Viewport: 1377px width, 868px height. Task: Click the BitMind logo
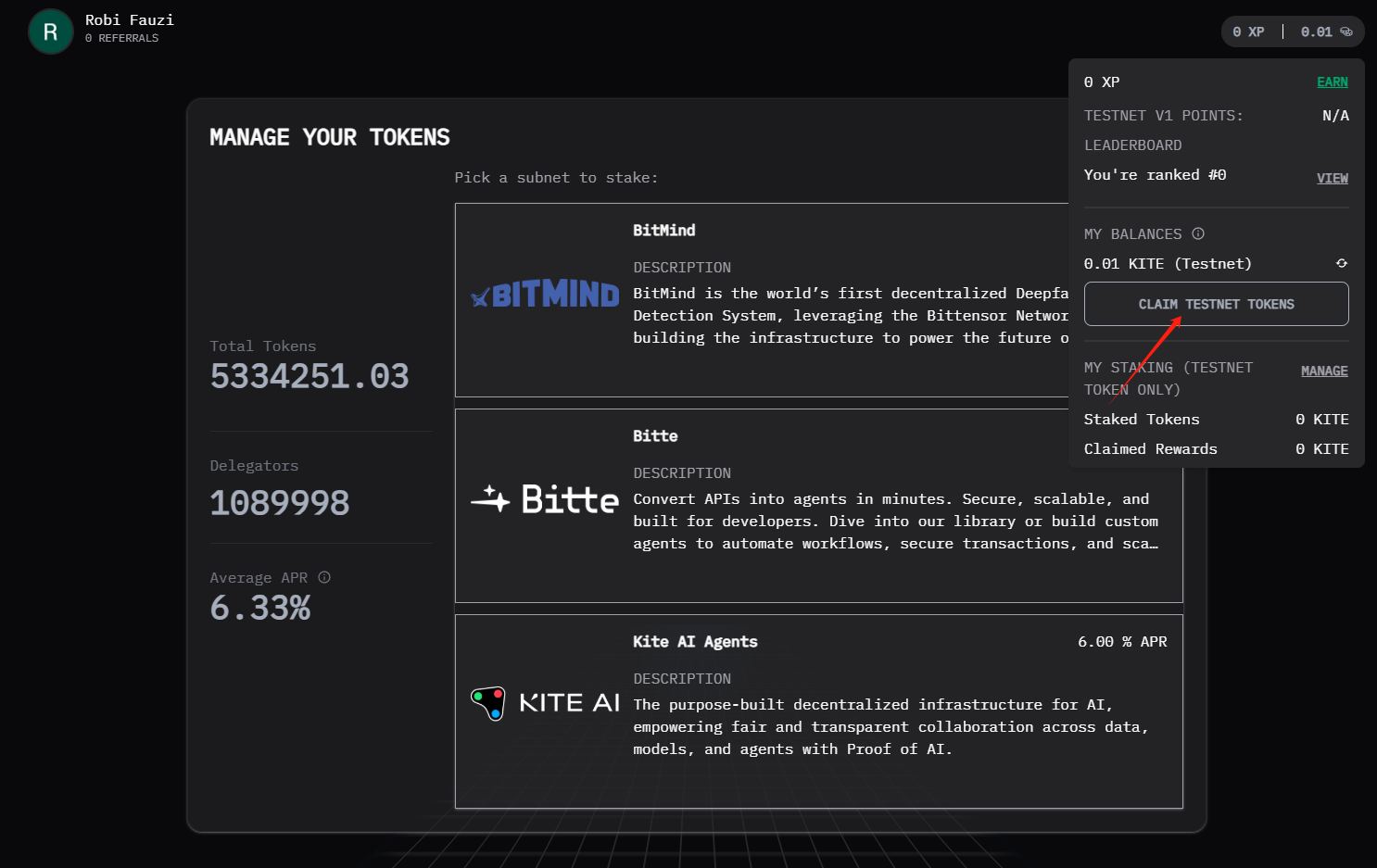coord(545,295)
